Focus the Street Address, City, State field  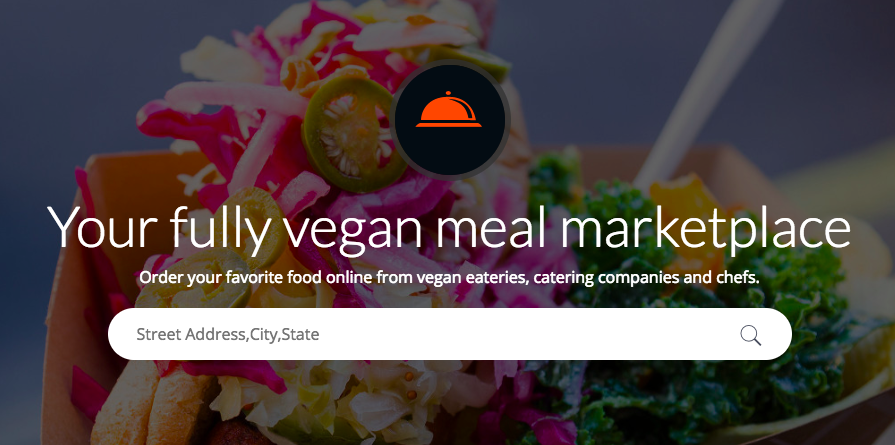click(450, 334)
